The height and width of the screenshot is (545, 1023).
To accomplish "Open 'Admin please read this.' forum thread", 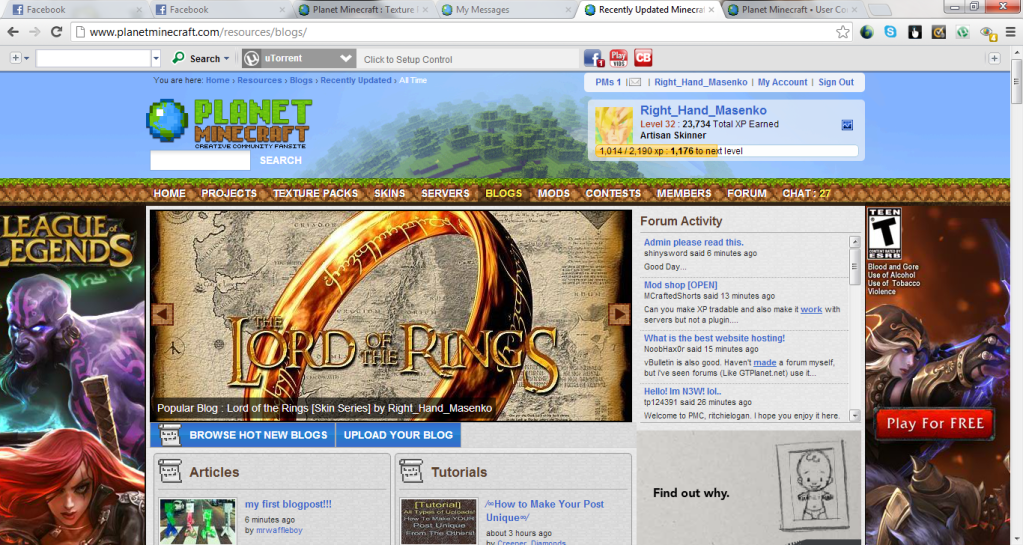I will 694,242.
